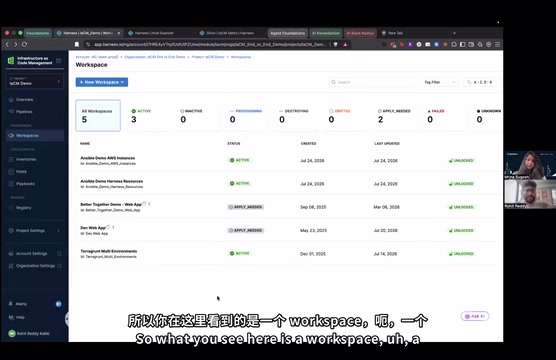Open Hosts in the sidebar
The width and height of the screenshot is (556, 360).
[21, 172]
